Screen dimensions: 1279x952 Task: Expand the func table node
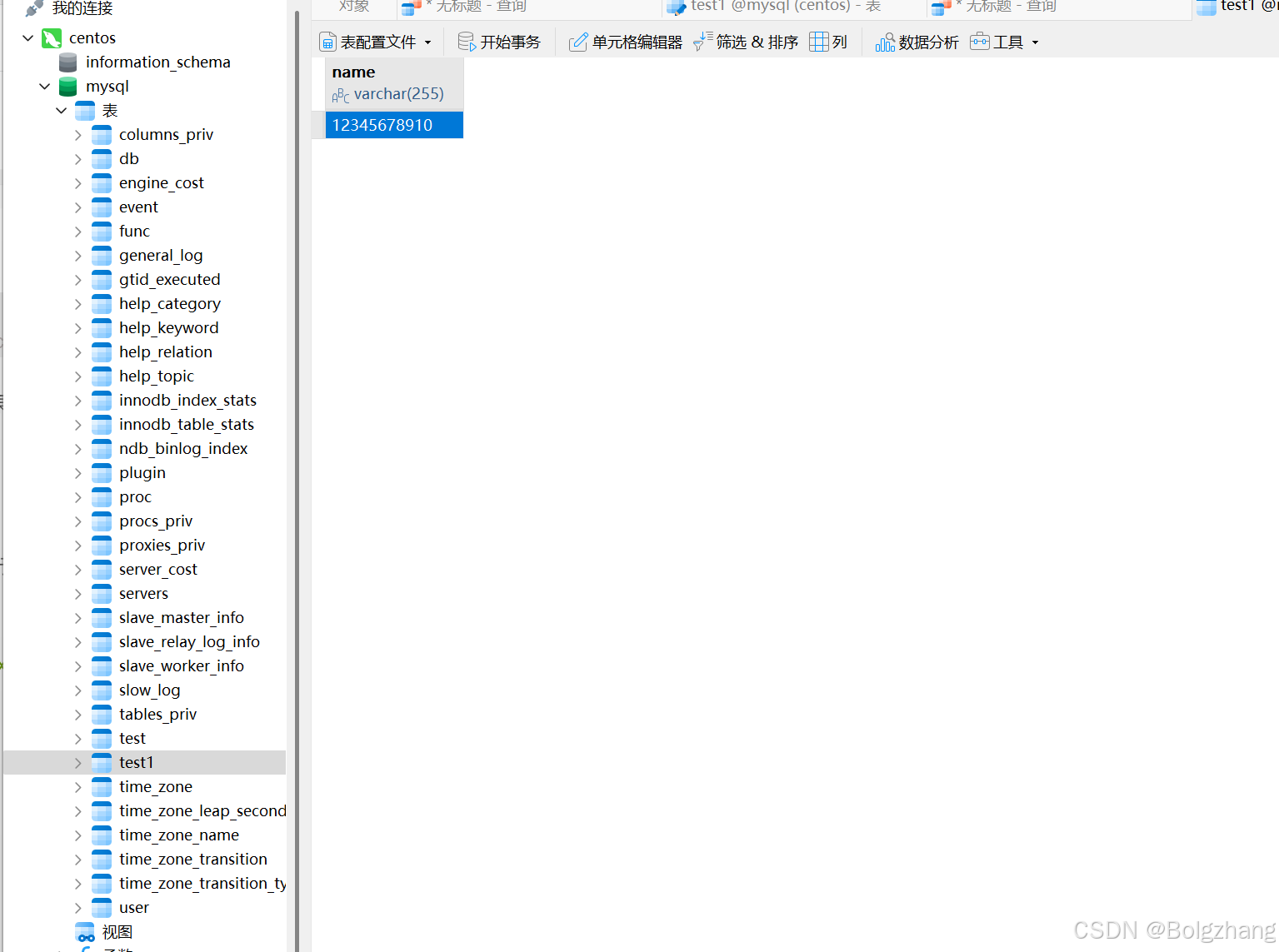[x=77, y=232]
